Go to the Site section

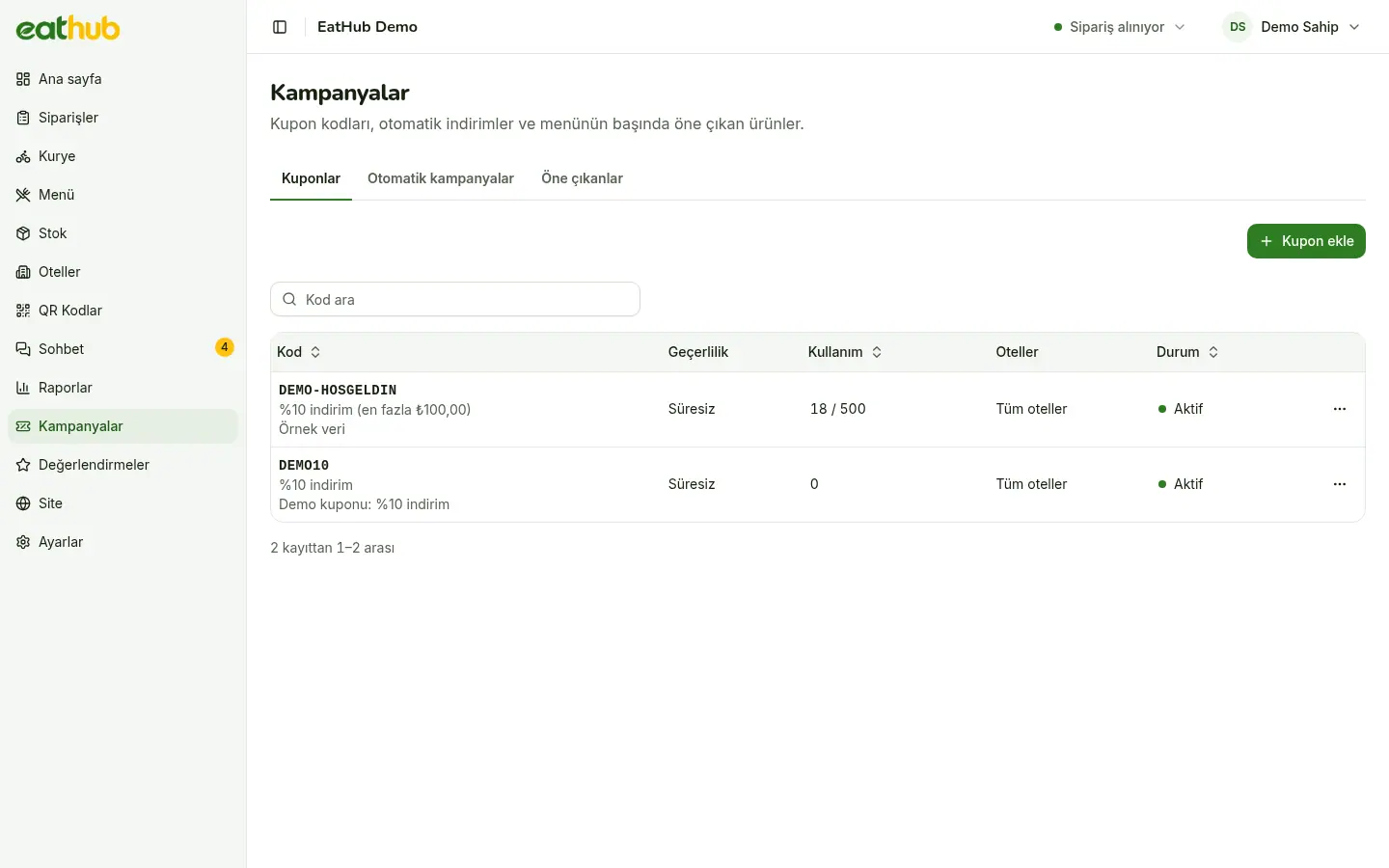[x=123, y=503]
